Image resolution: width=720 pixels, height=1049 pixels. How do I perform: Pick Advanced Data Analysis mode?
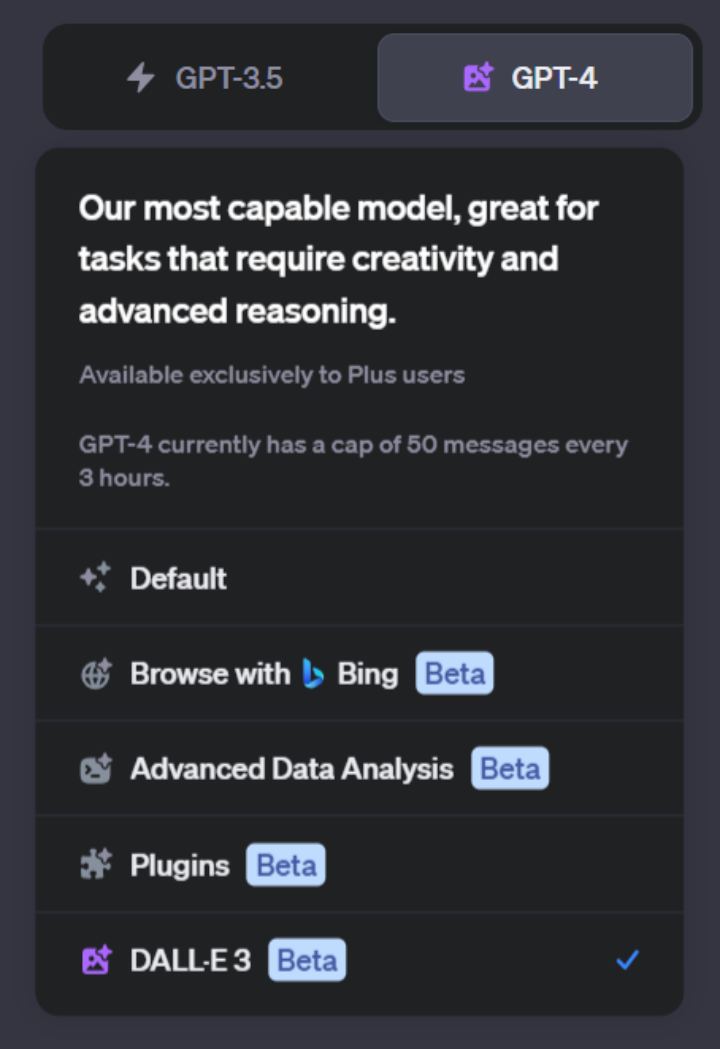[x=291, y=769]
